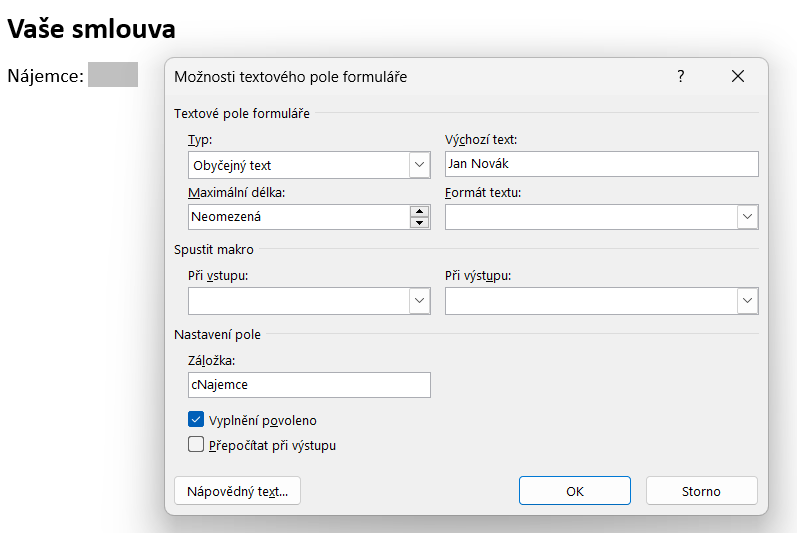Close the form field options dialog
This screenshot has width=797, height=533.
pyautogui.click(x=738, y=76)
